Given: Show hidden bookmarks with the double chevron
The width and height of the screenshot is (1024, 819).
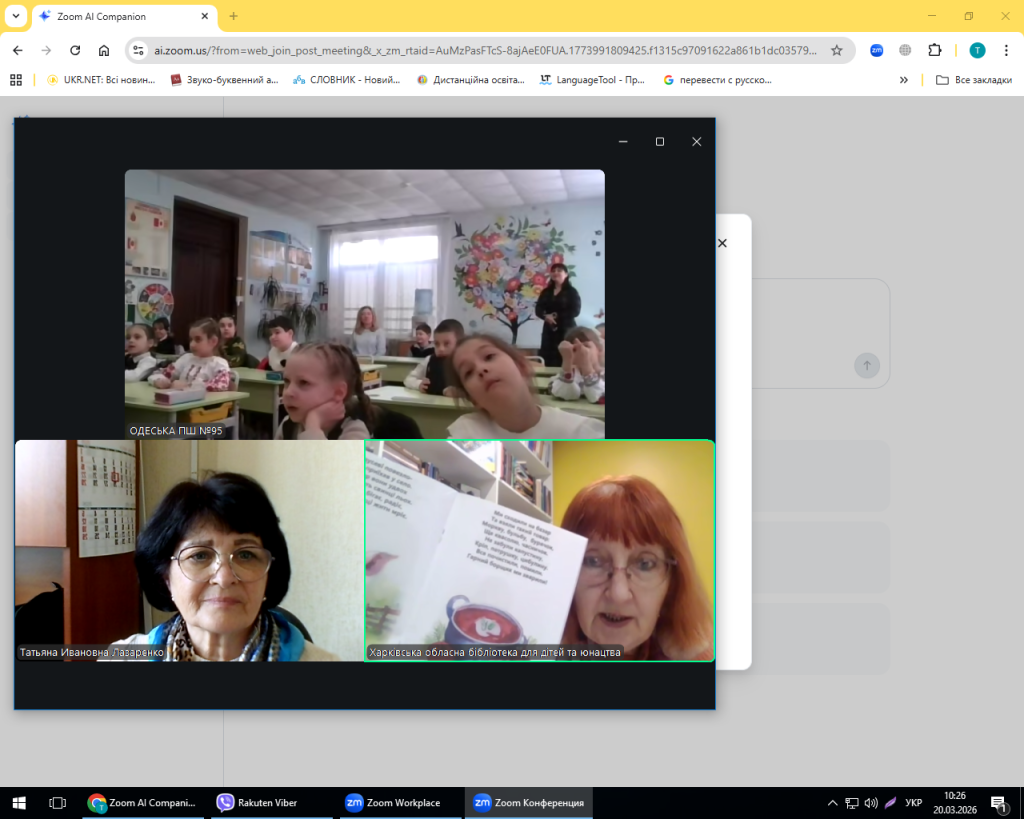Looking at the screenshot, I should pyautogui.click(x=904, y=80).
